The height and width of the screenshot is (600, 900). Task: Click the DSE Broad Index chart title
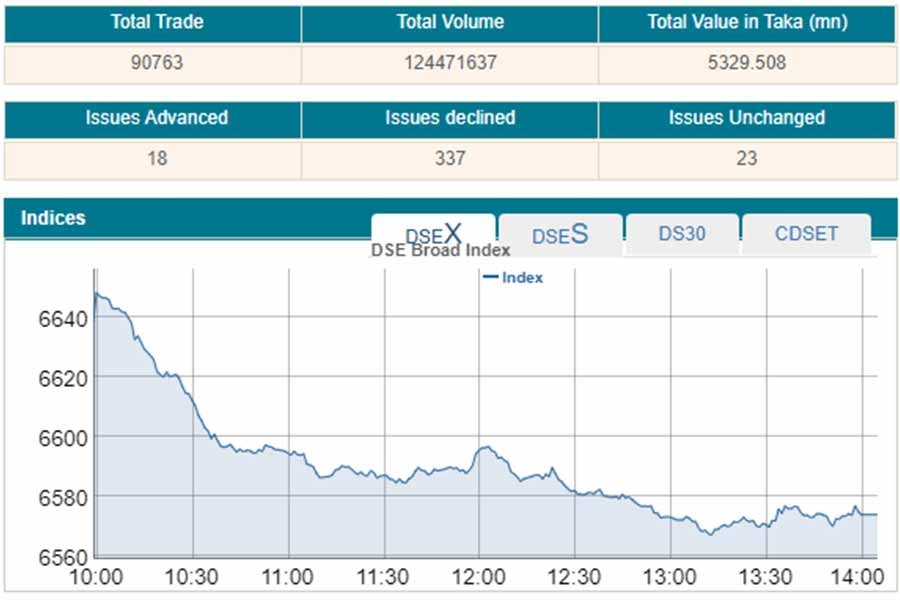441,251
